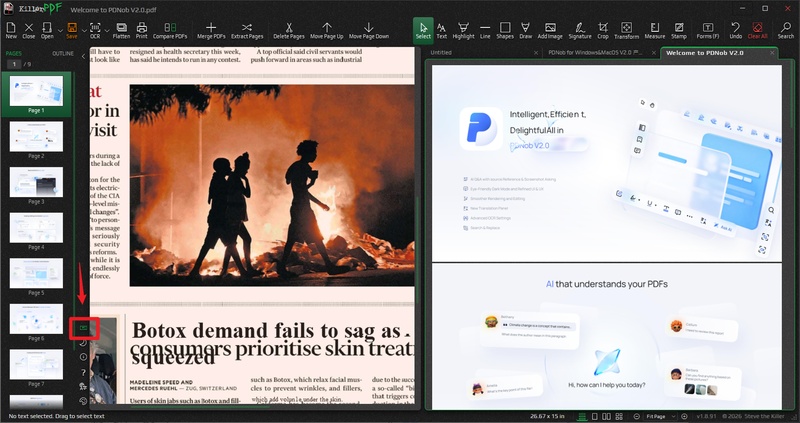Screen dimensions: 800x423
Task: Choose the Shapes tool
Action: (505, 30)
